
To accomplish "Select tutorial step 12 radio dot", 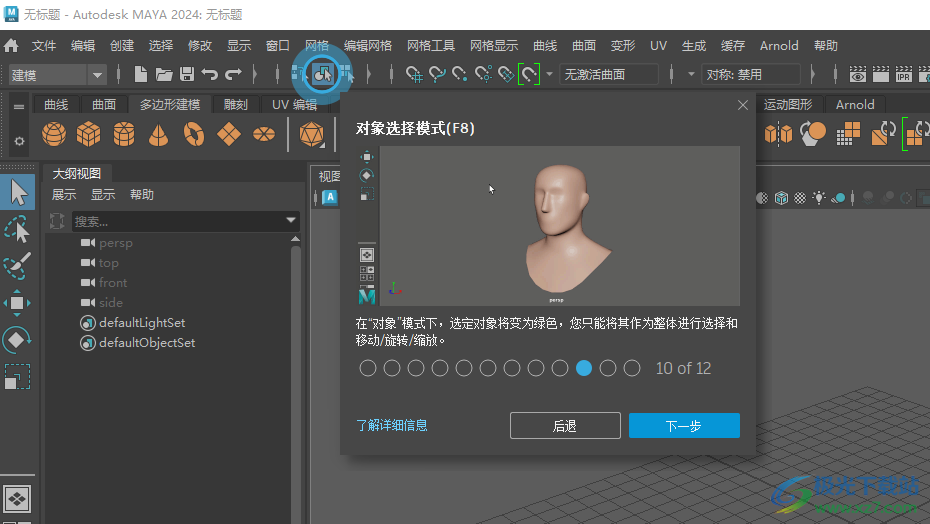I will pyautogui.click(x=632, y=368).
